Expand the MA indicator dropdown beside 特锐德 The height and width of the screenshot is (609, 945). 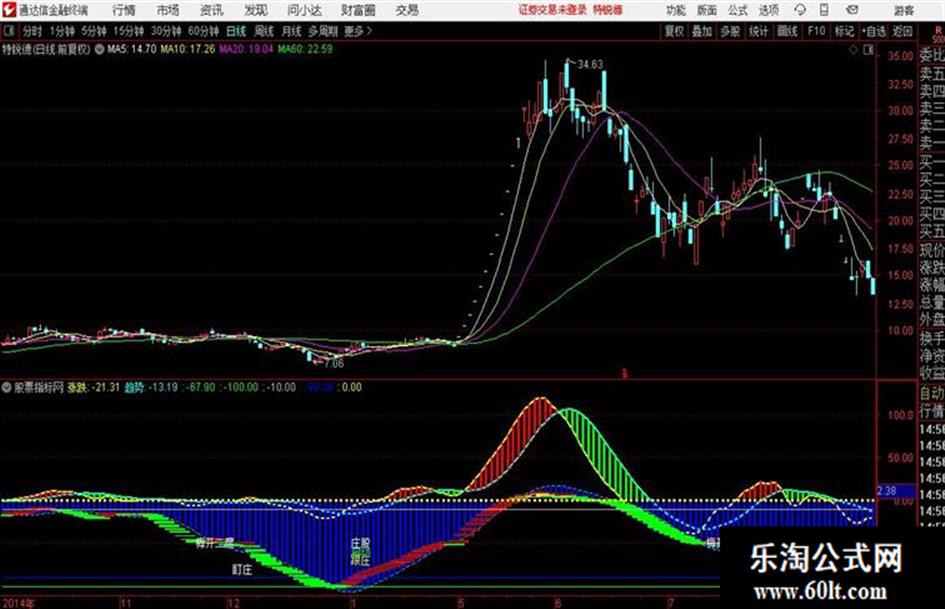click(99, 49)
